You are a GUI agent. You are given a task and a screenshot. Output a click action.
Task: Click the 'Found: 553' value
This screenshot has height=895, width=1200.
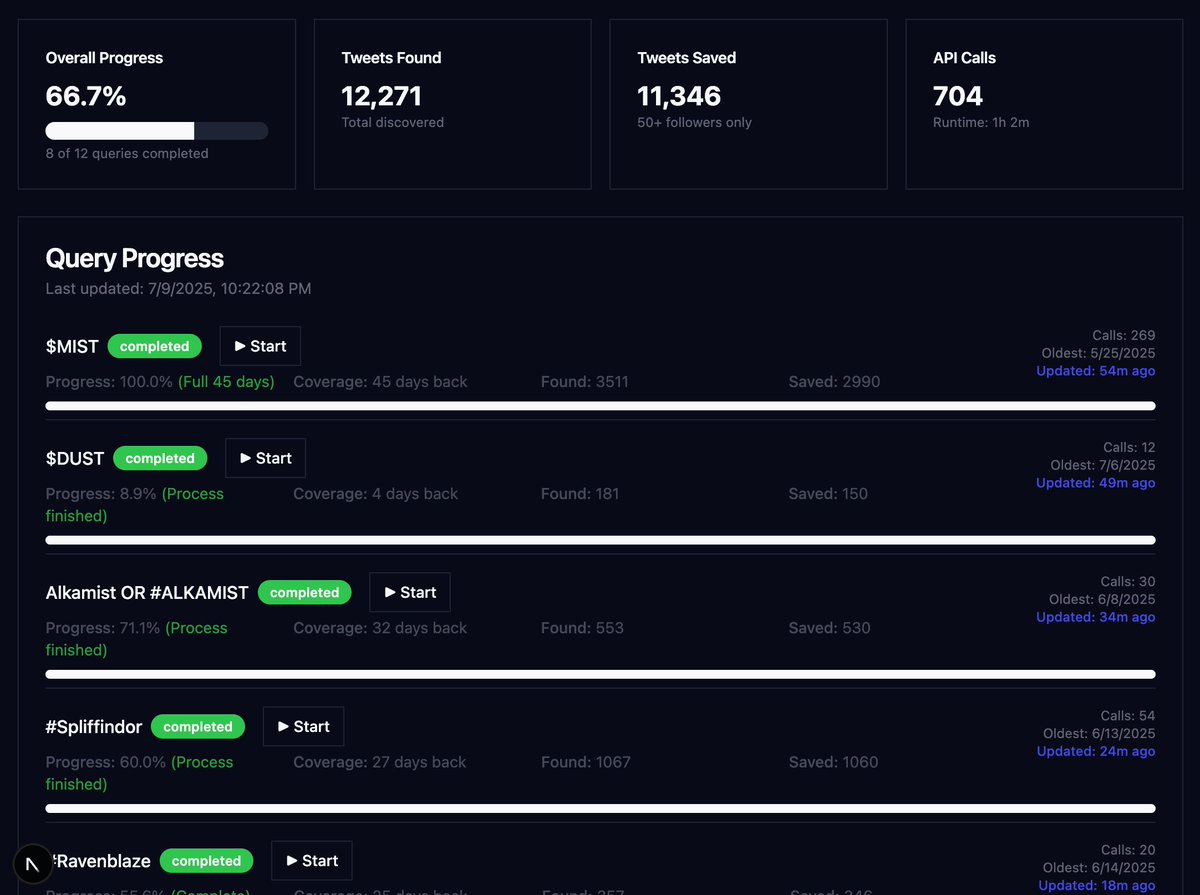pos(582,628)
